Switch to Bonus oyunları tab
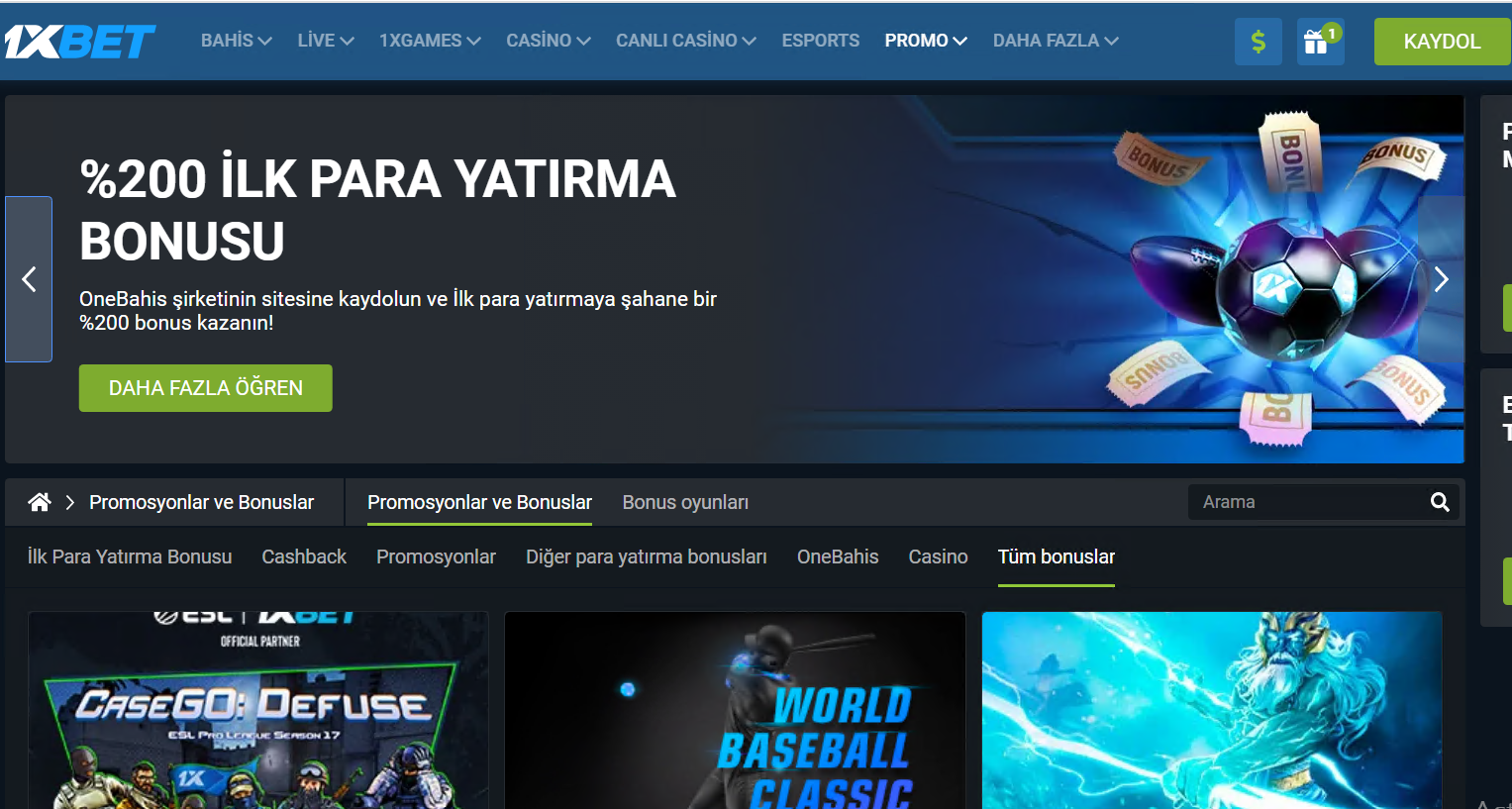Screen dimensions: 1512x809 click(x=685, y=502)
